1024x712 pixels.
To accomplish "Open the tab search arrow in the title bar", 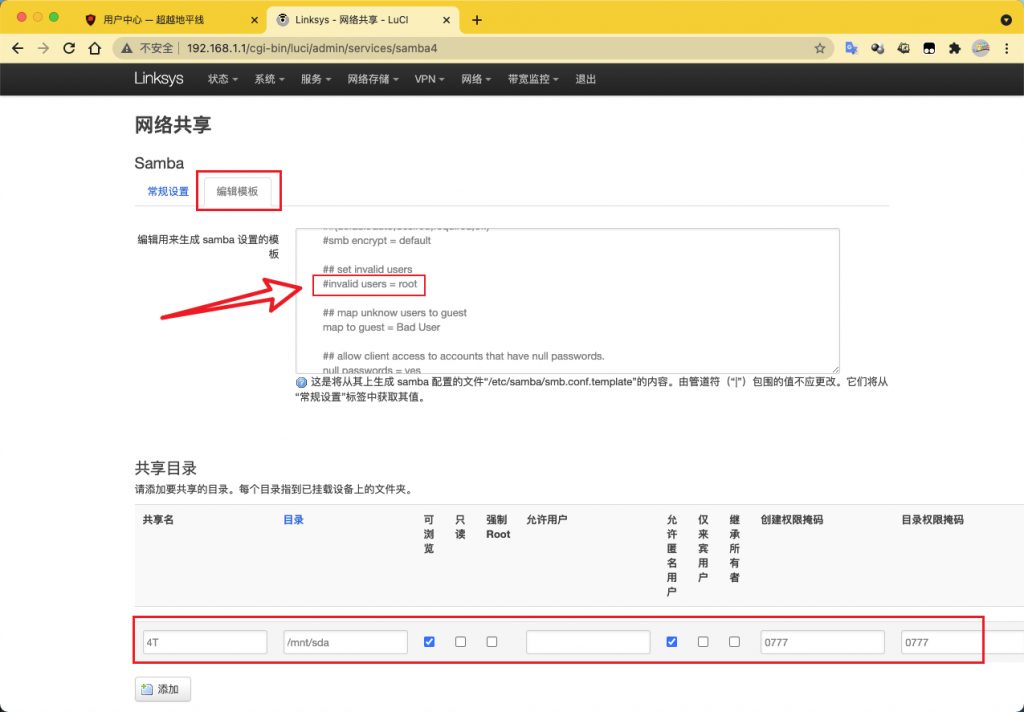I will [1006, 20].
